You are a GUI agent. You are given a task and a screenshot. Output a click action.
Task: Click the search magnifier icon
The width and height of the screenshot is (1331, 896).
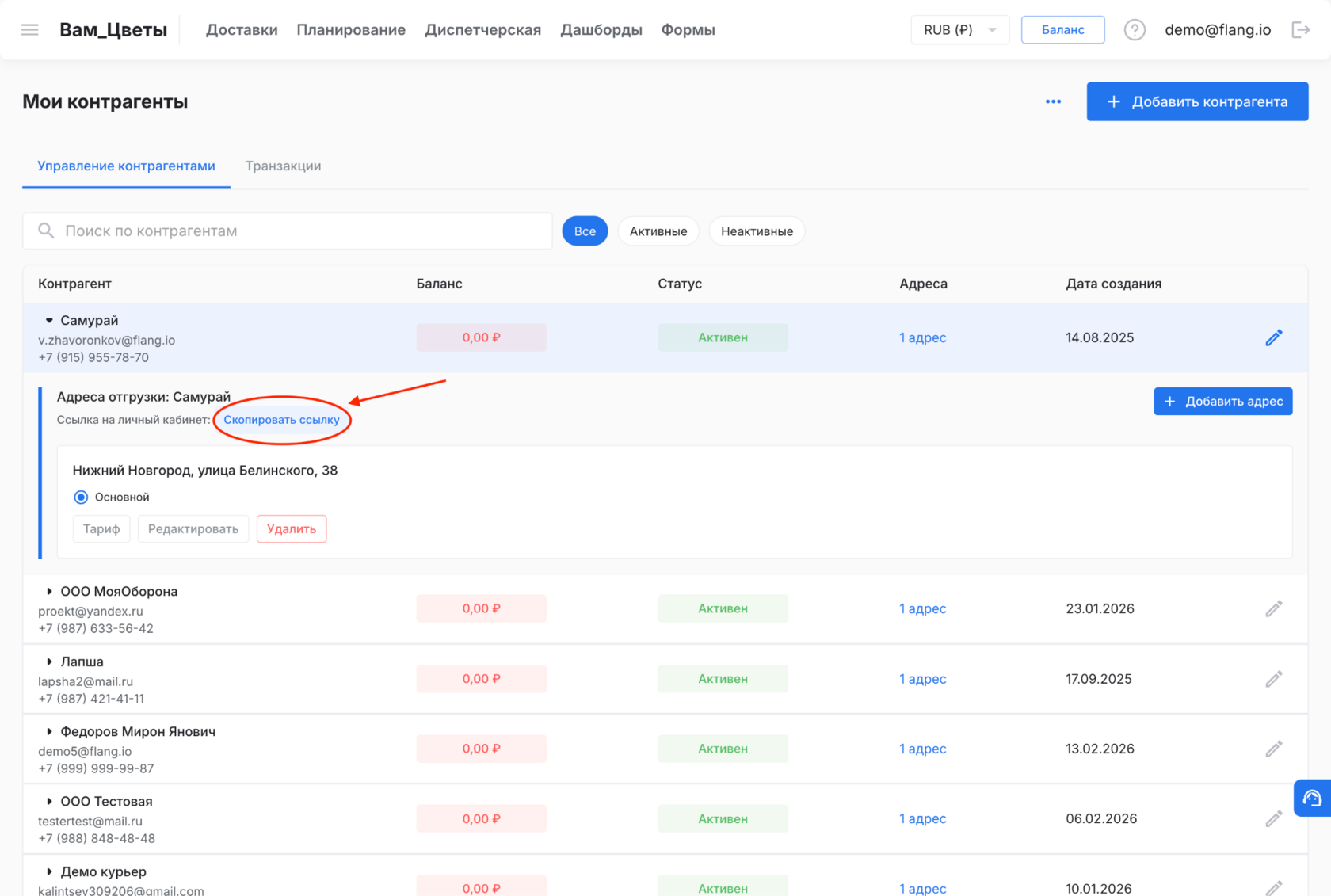point(46,231)
